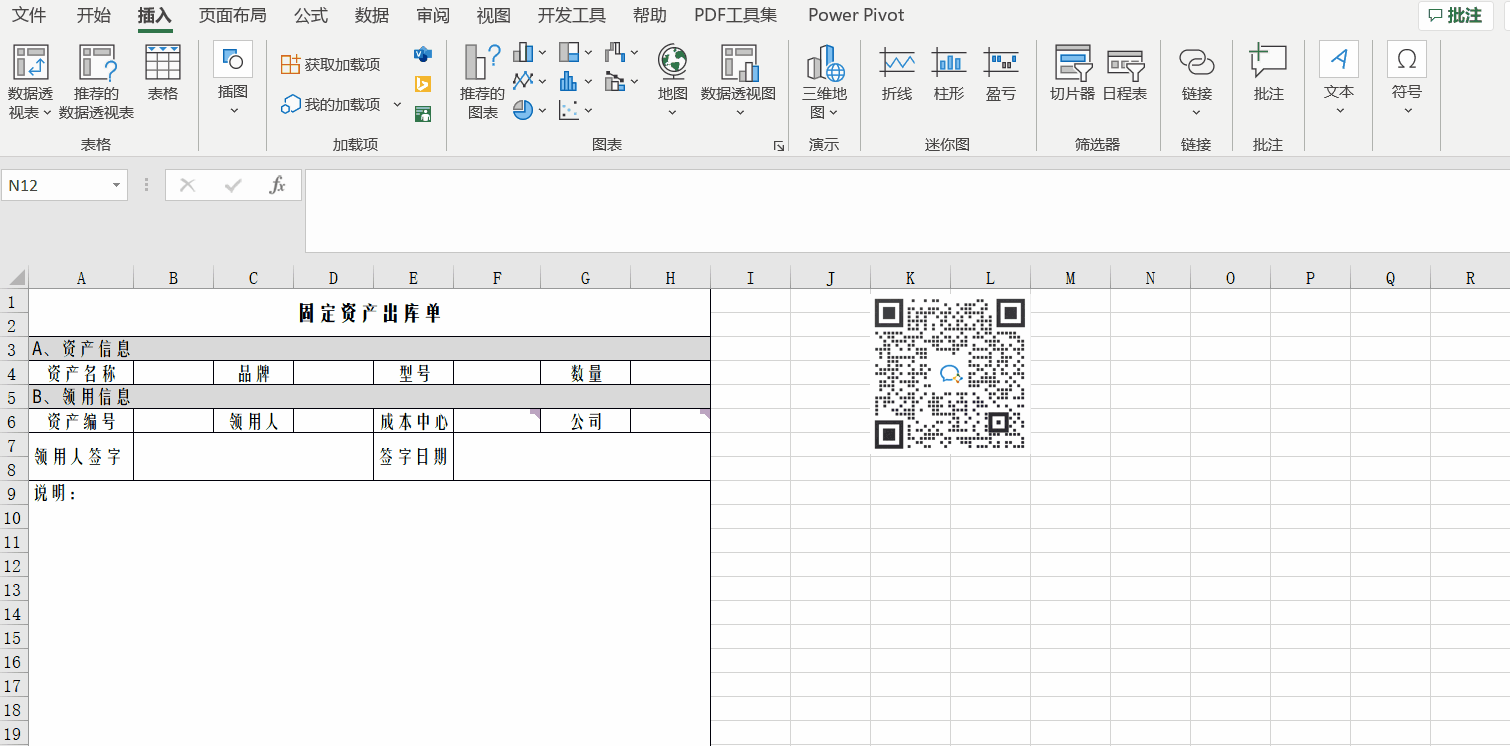Open the Bing Maps add-in
Screen dimensions: 1510x746
coord(422,84)
